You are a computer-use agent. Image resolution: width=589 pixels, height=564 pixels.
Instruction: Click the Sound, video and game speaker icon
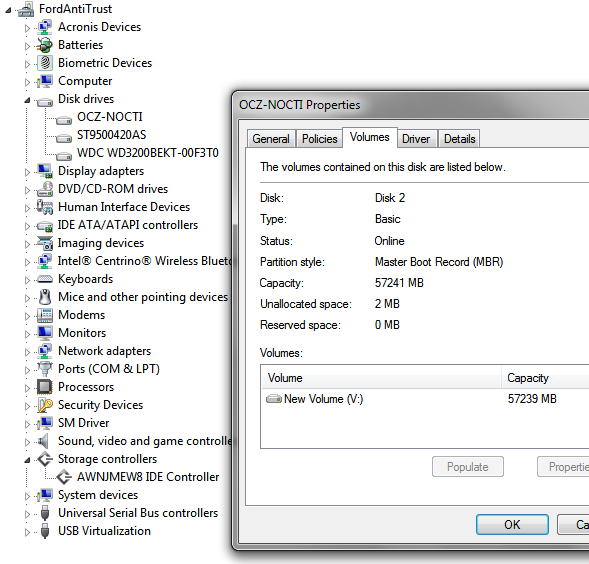44,441
